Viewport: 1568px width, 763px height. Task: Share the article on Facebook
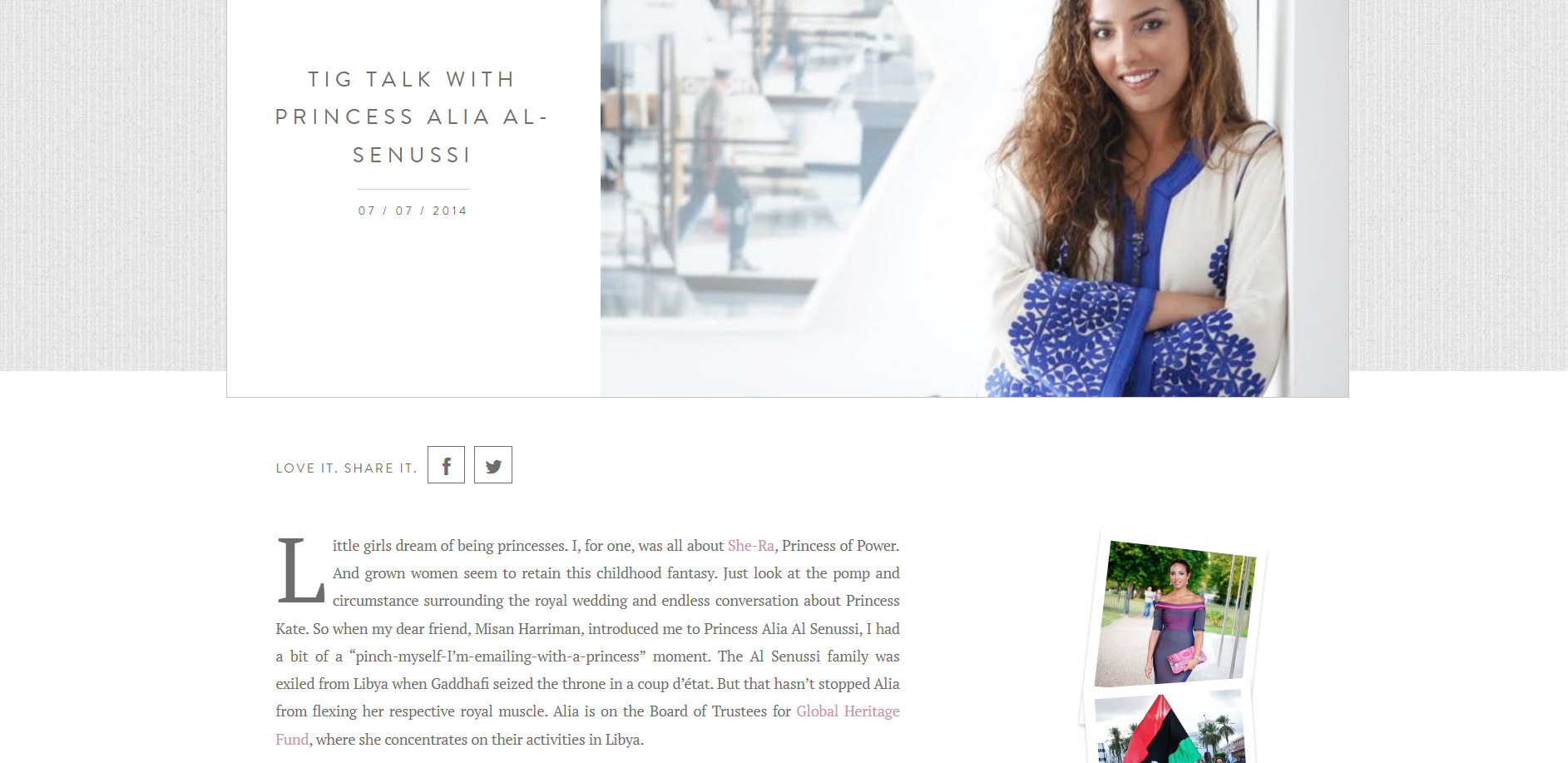[446, 464]
